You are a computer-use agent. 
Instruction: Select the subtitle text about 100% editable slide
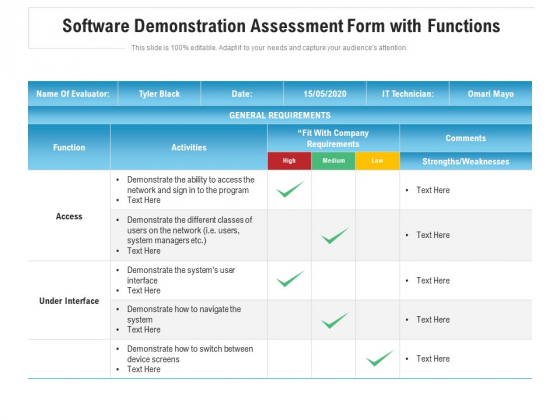(269, 48)
